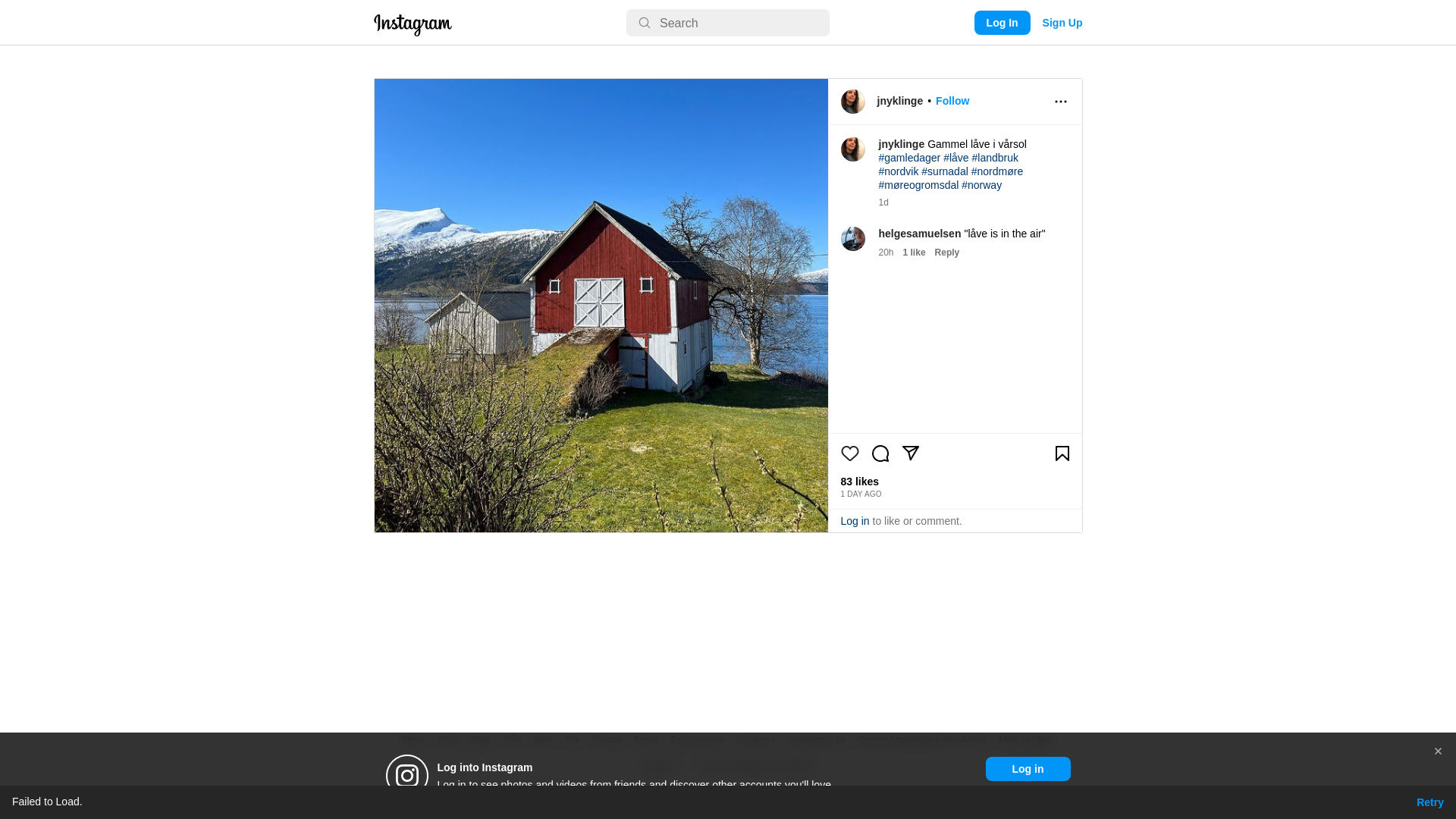Follow jnyklinge

pyautogui.click(x=952, y=101)
